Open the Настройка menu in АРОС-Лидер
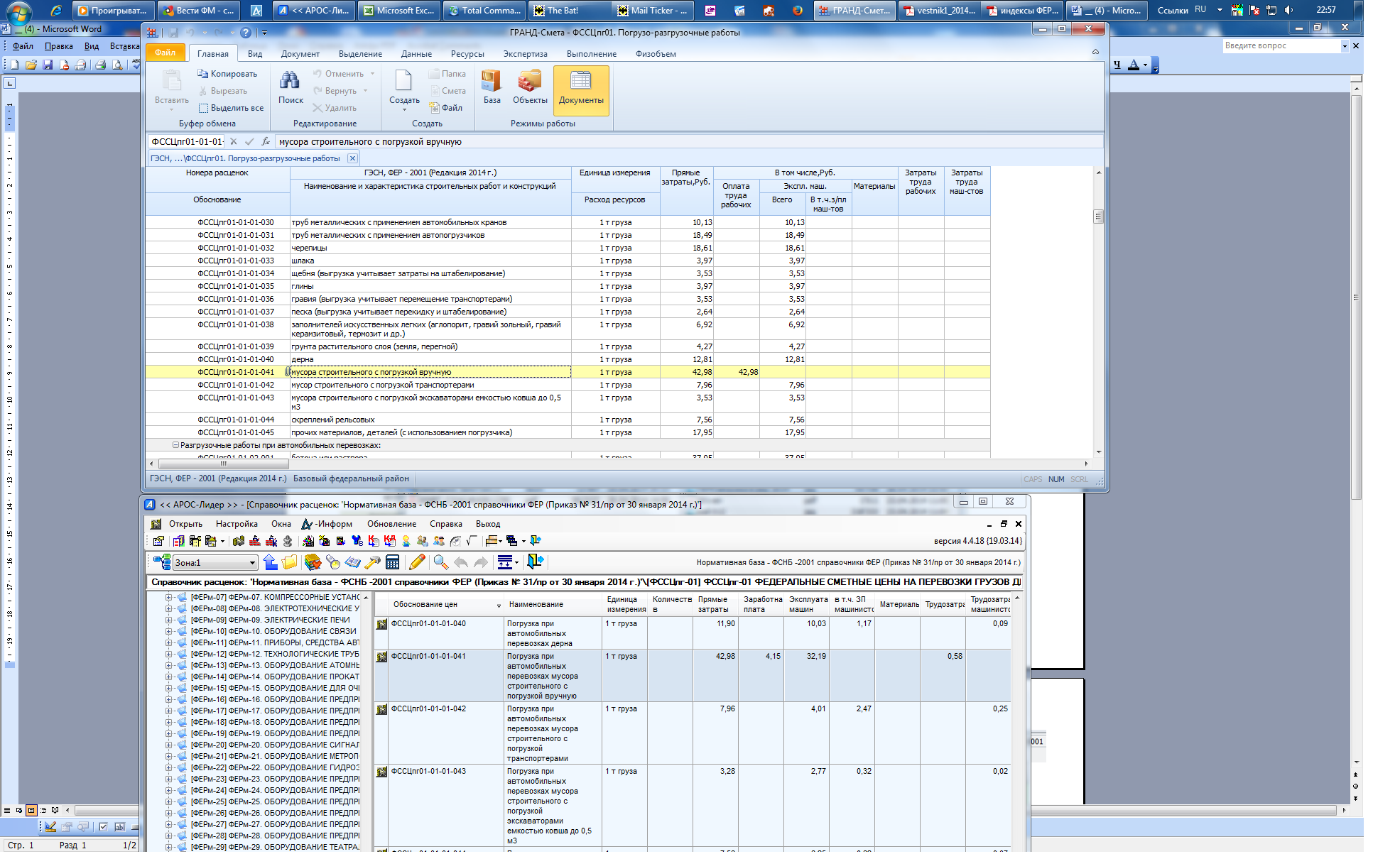1400x854 pixels. pyautogui.click(x=237, y=524)
